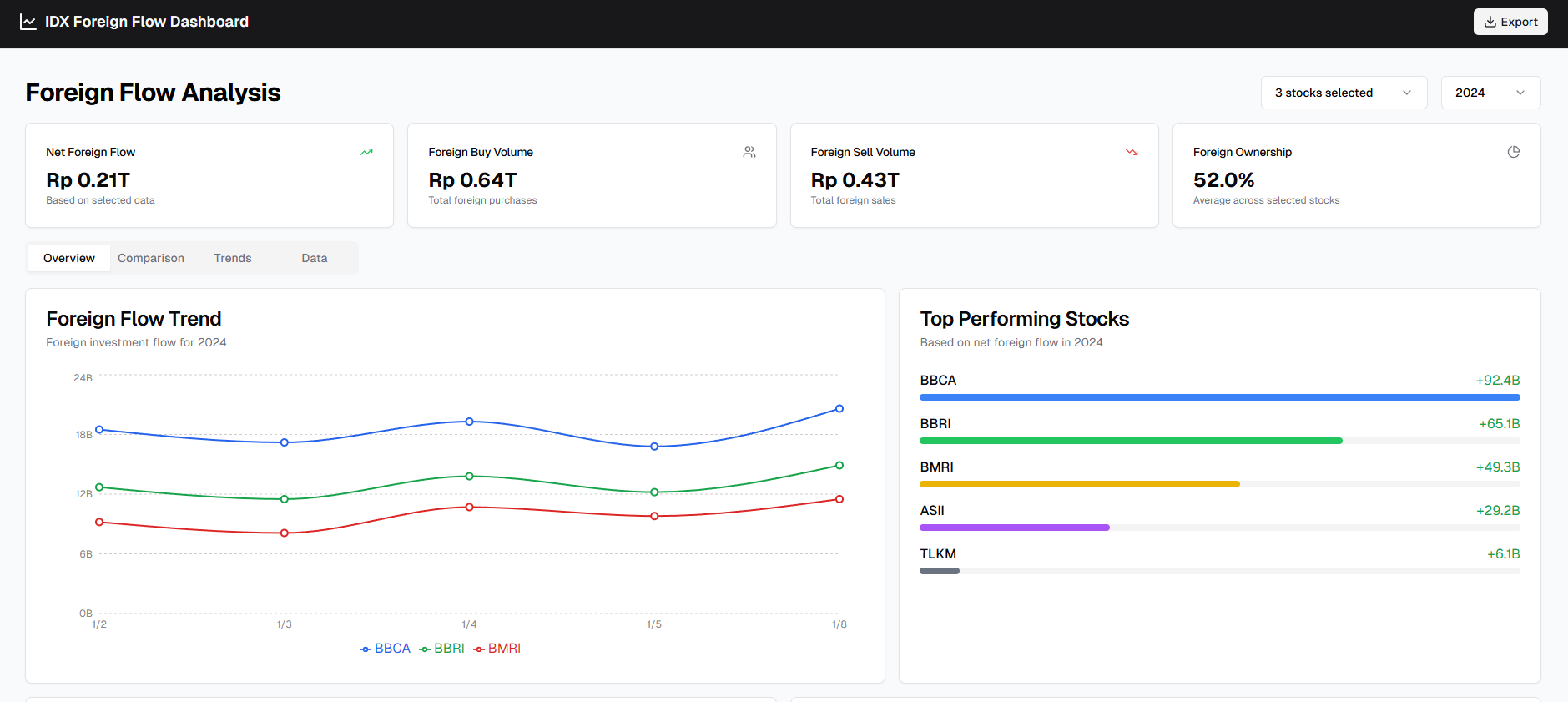The height and width of the screenshot is (702, 1568).
Task: Switch to the Data tab
Action: tap(315, 258)
